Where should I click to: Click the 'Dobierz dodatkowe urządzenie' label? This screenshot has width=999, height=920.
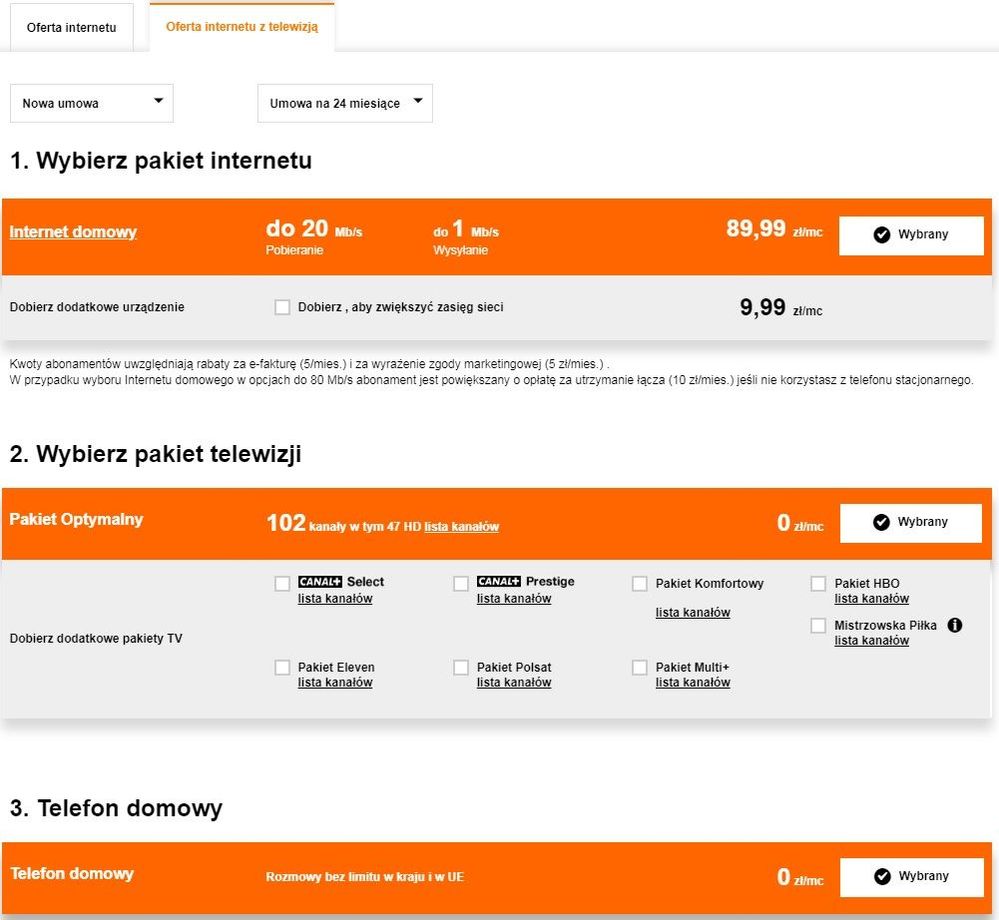(x=97, y=307)
